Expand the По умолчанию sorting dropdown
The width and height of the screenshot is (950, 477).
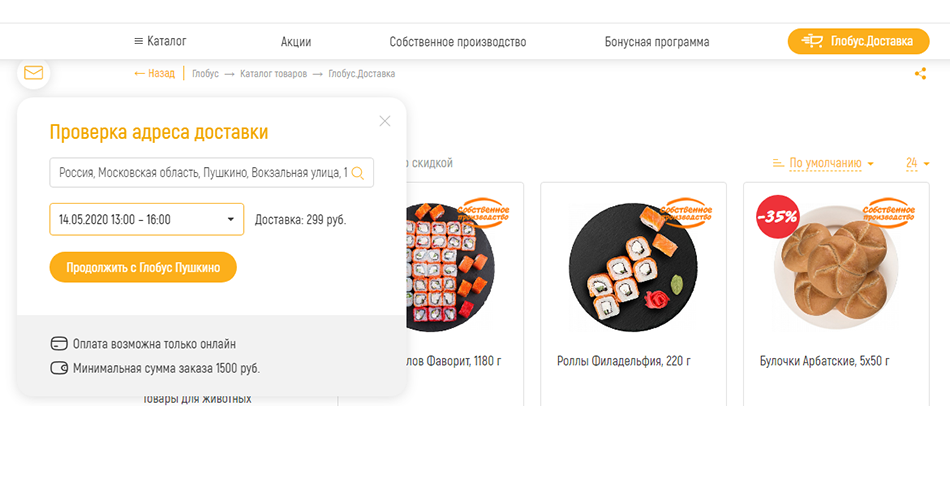point(831,163)
